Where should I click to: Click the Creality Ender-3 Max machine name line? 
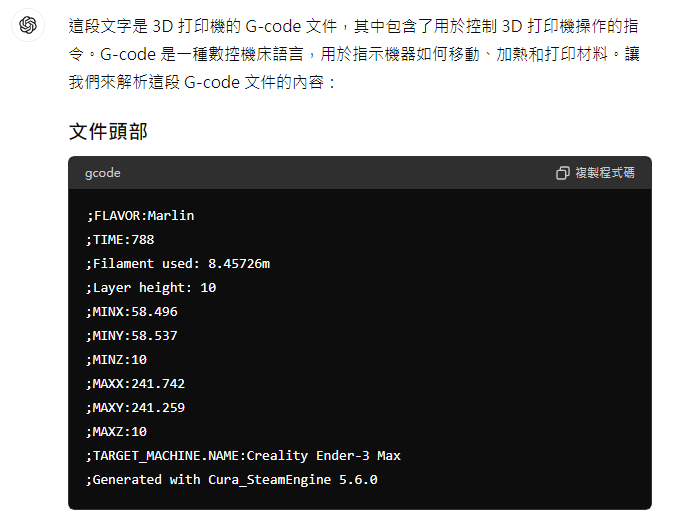point(243,456)
